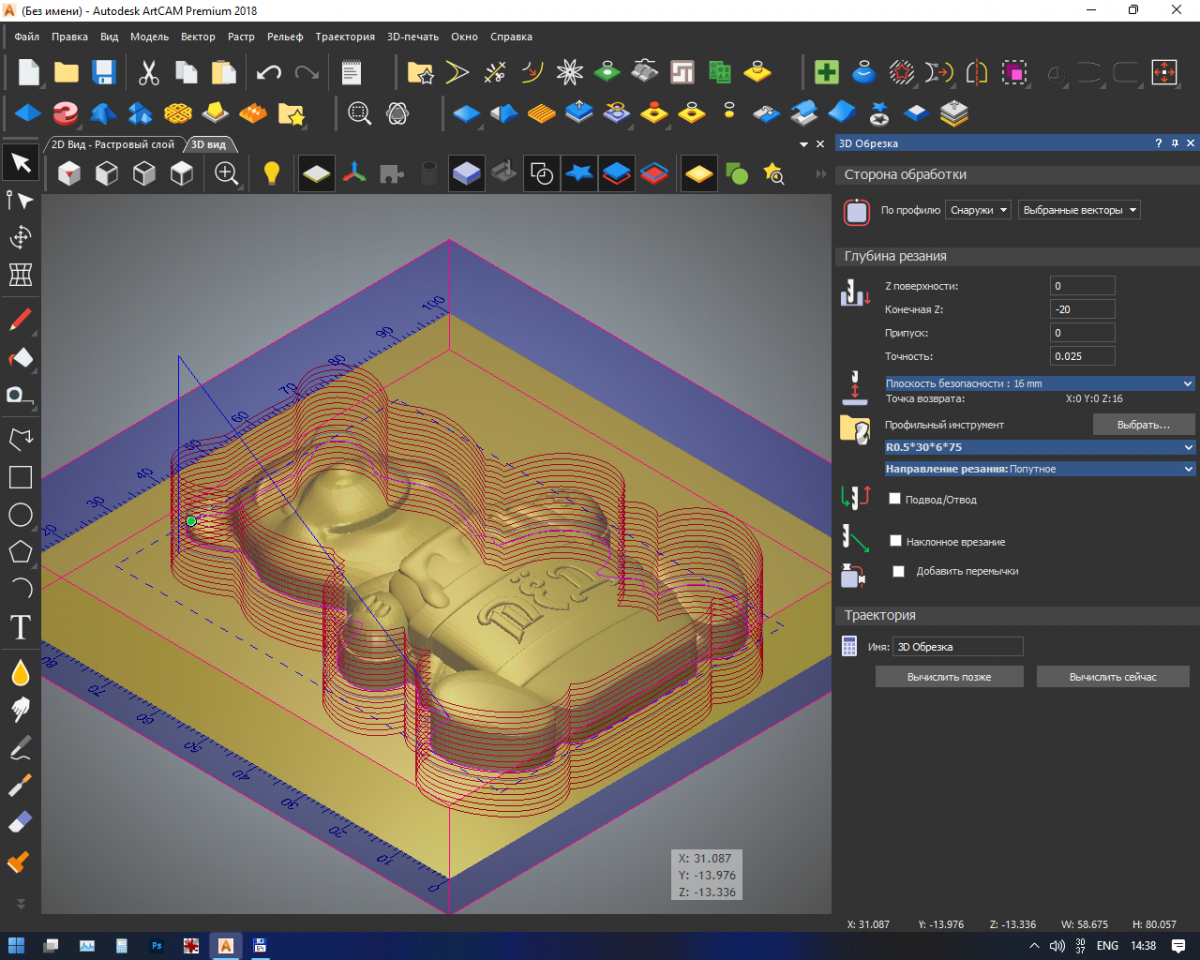
Task: Click the Конечная Z input field
Action: coord(1083,309)
